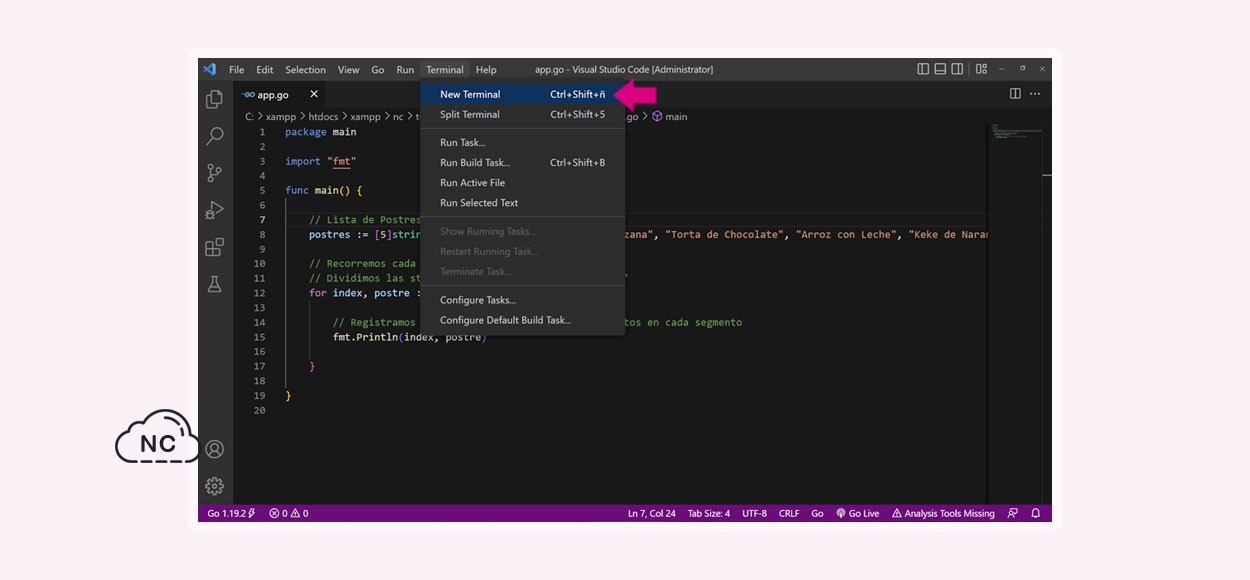Click line number 19 in gutter
The image size is (1250, 580).
click(260, 395)
